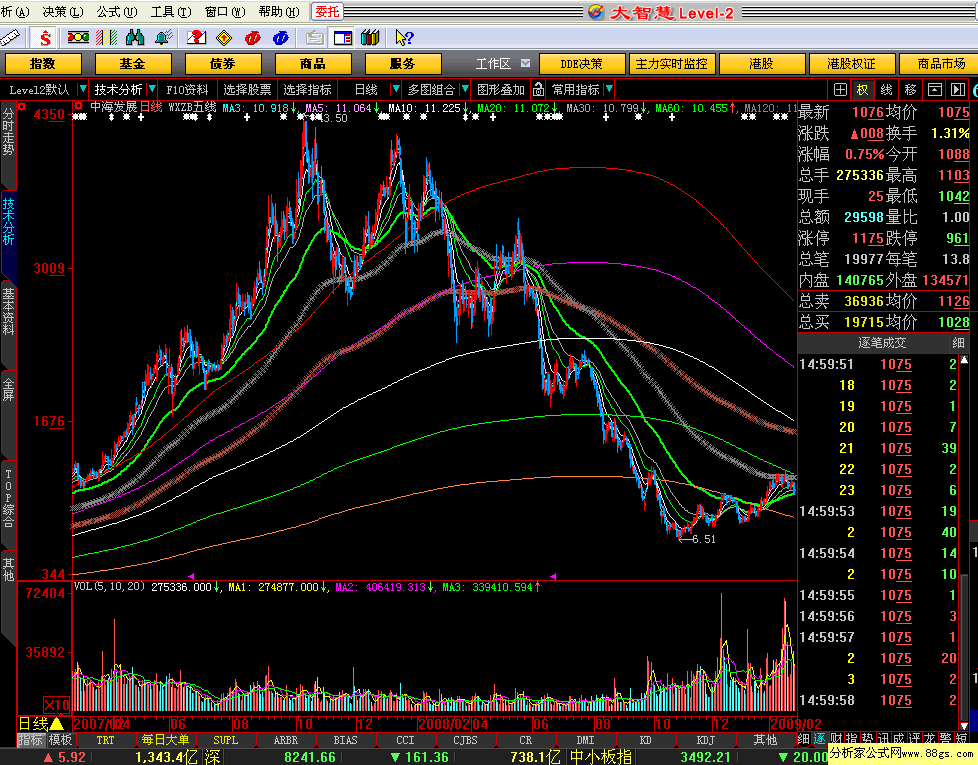Select the 财 tab at bottom right
978x765 pixels.
(x=836, y=739)
